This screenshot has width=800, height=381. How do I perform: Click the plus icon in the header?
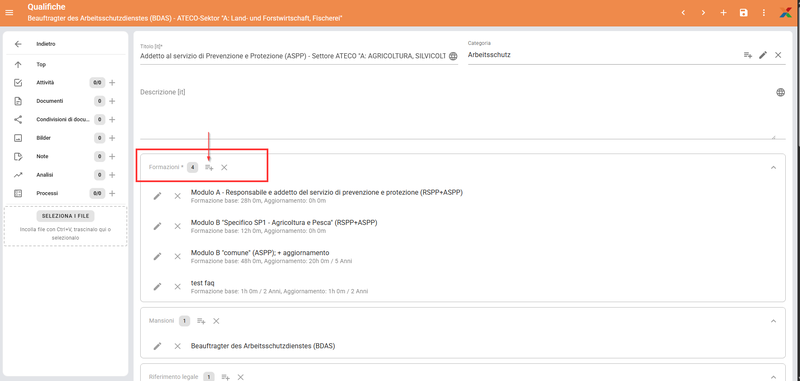723,13
